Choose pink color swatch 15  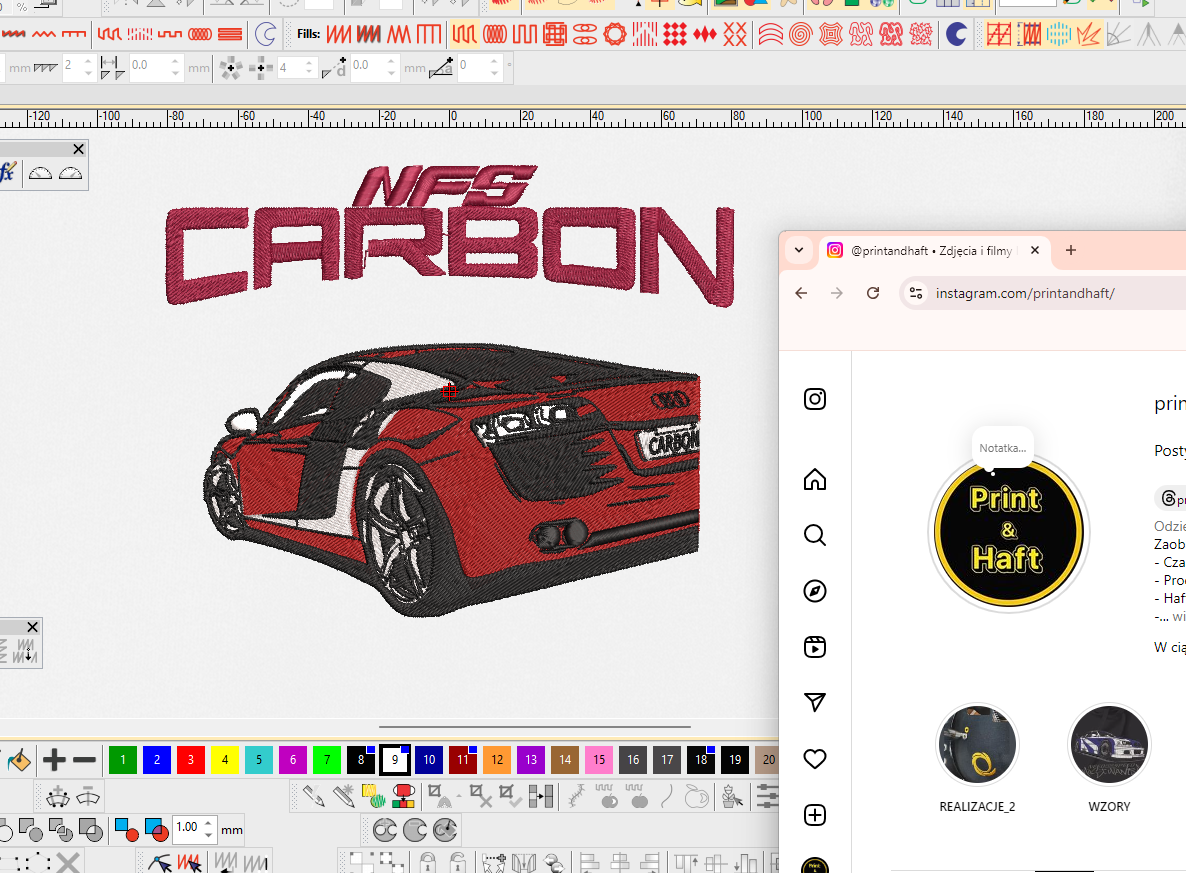(599, 760)
